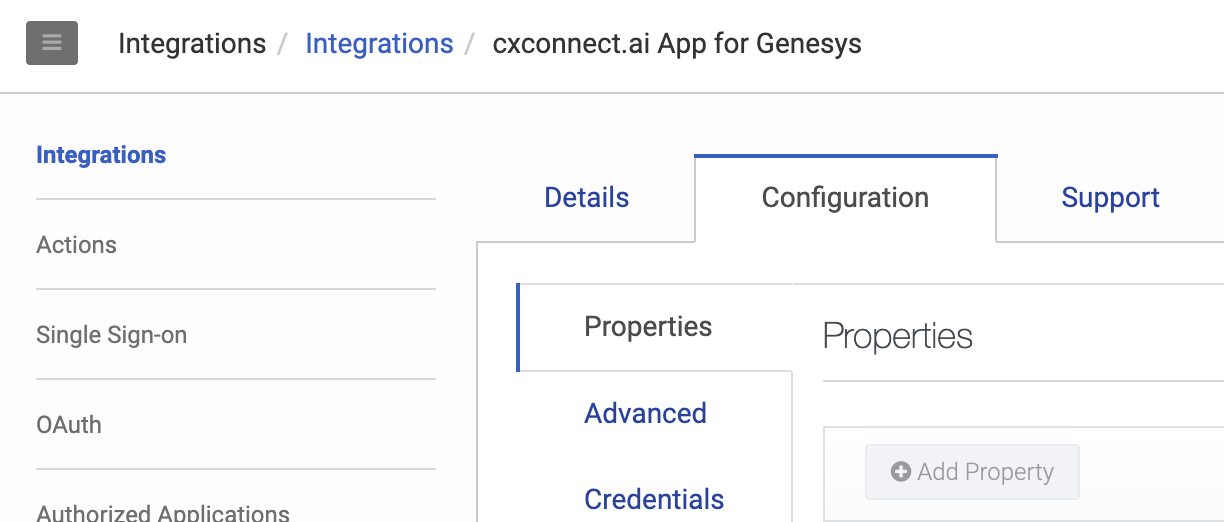Viewport: 1224px width, 522px height.
Task: Select the Properties vertical sub-tab
Action: tap(648, 327)
